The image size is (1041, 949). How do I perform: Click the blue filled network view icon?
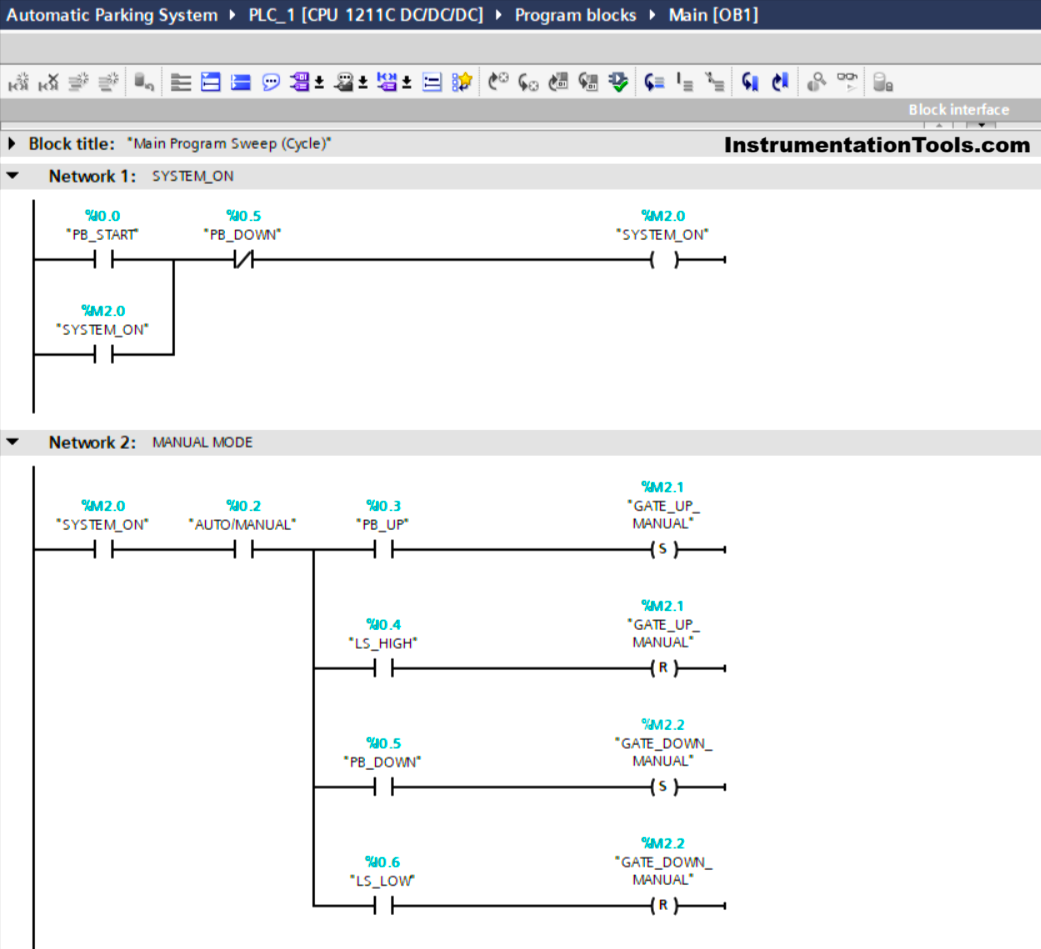(x=240, y=82)
